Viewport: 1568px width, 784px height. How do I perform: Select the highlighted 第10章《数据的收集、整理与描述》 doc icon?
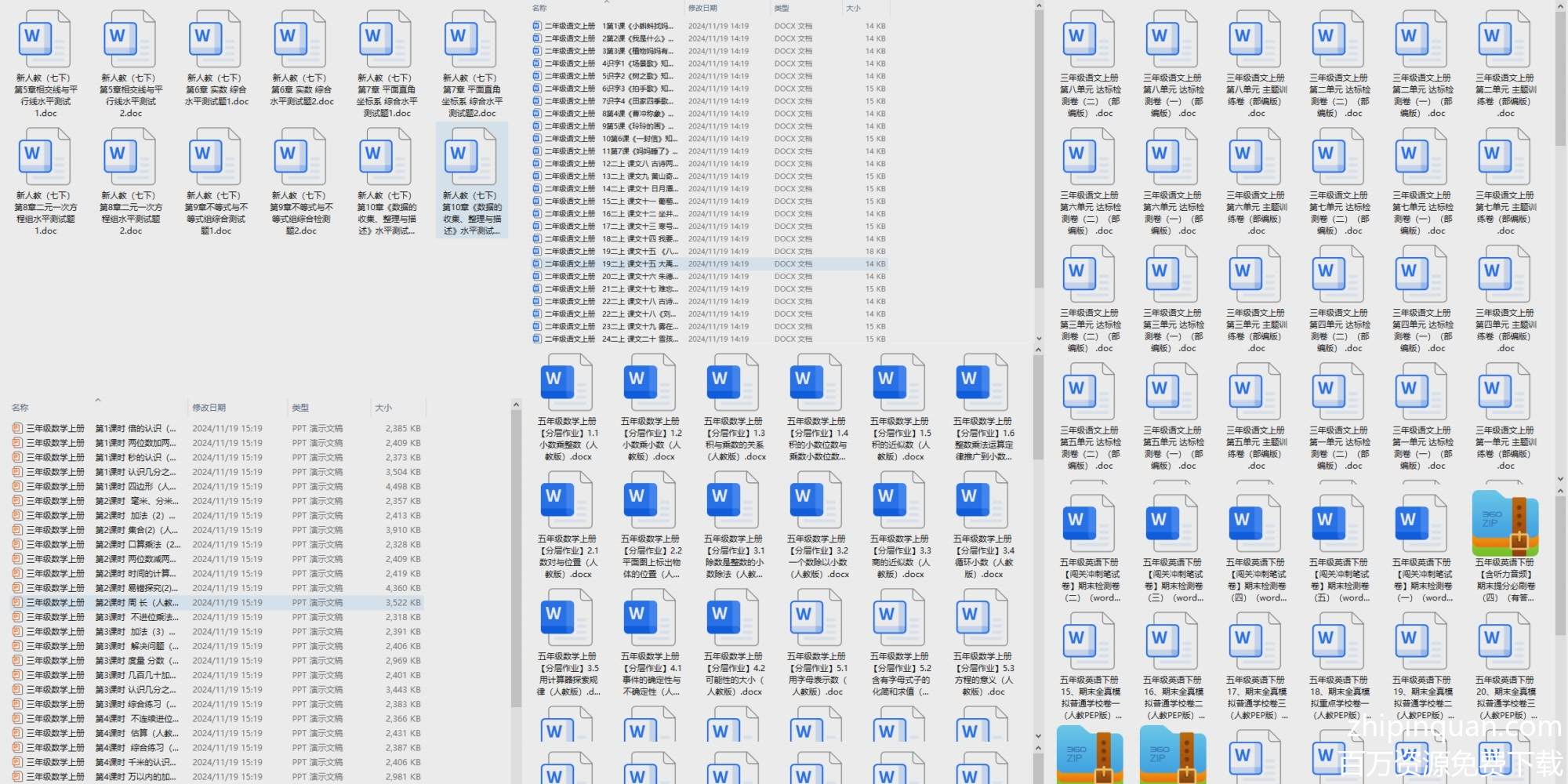click(x=471, y=157)
